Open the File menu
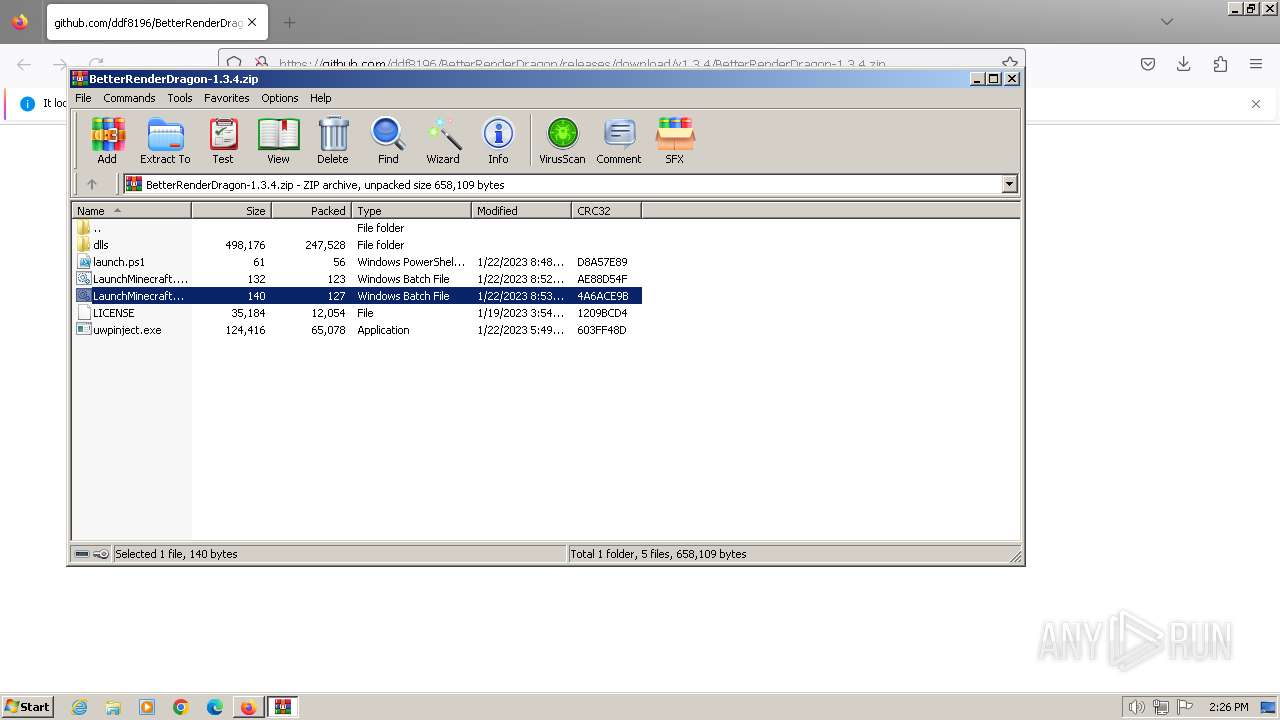1280x720 pixels. [x=83, y=98]
